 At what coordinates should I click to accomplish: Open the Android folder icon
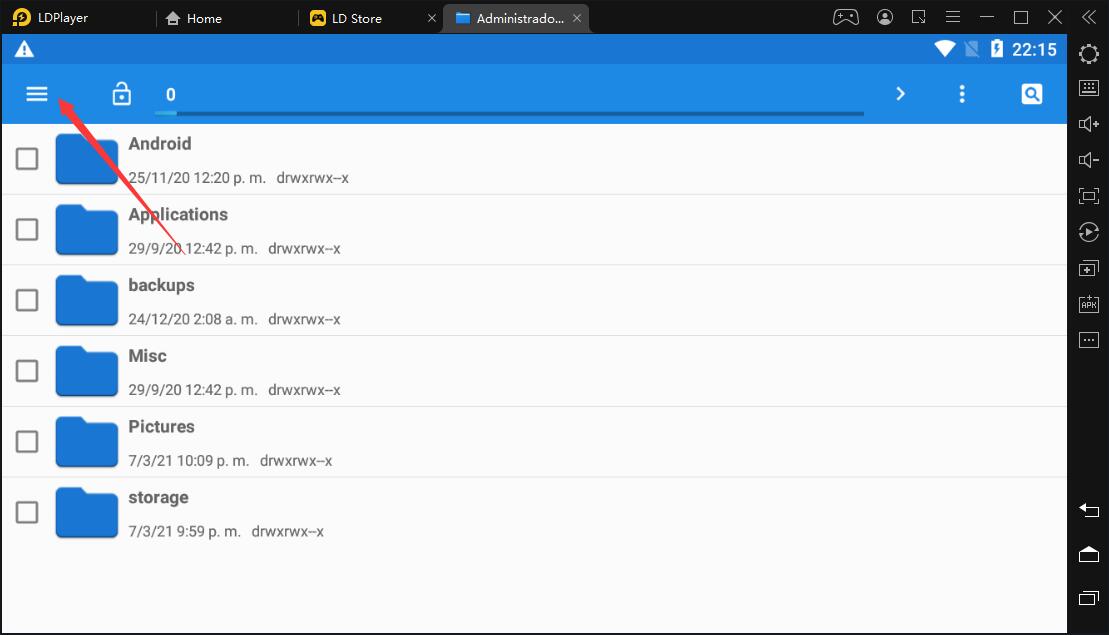pyautogui.click(x=86, y=159)
